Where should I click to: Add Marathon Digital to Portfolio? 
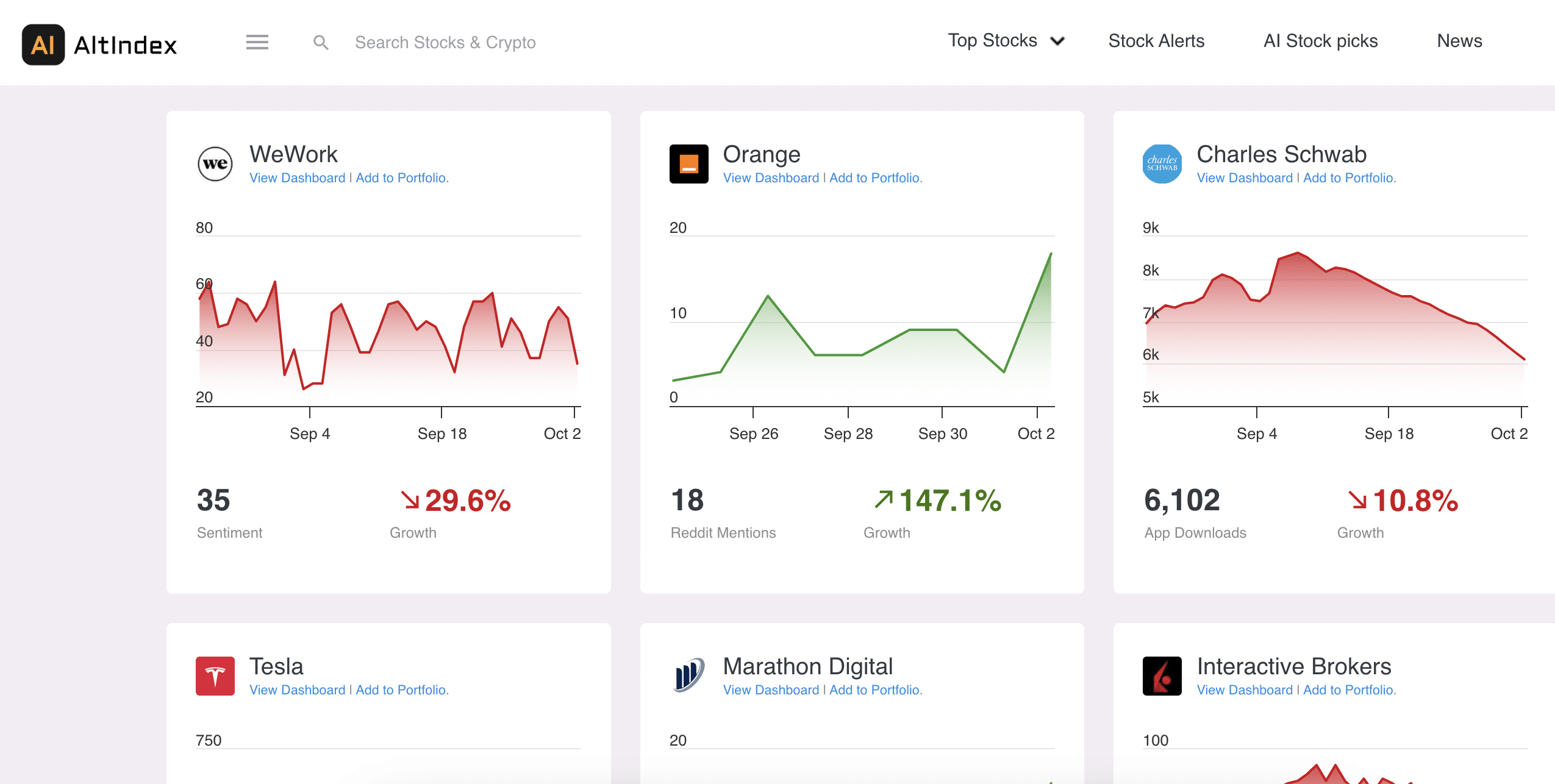click(x=876, y=690)
